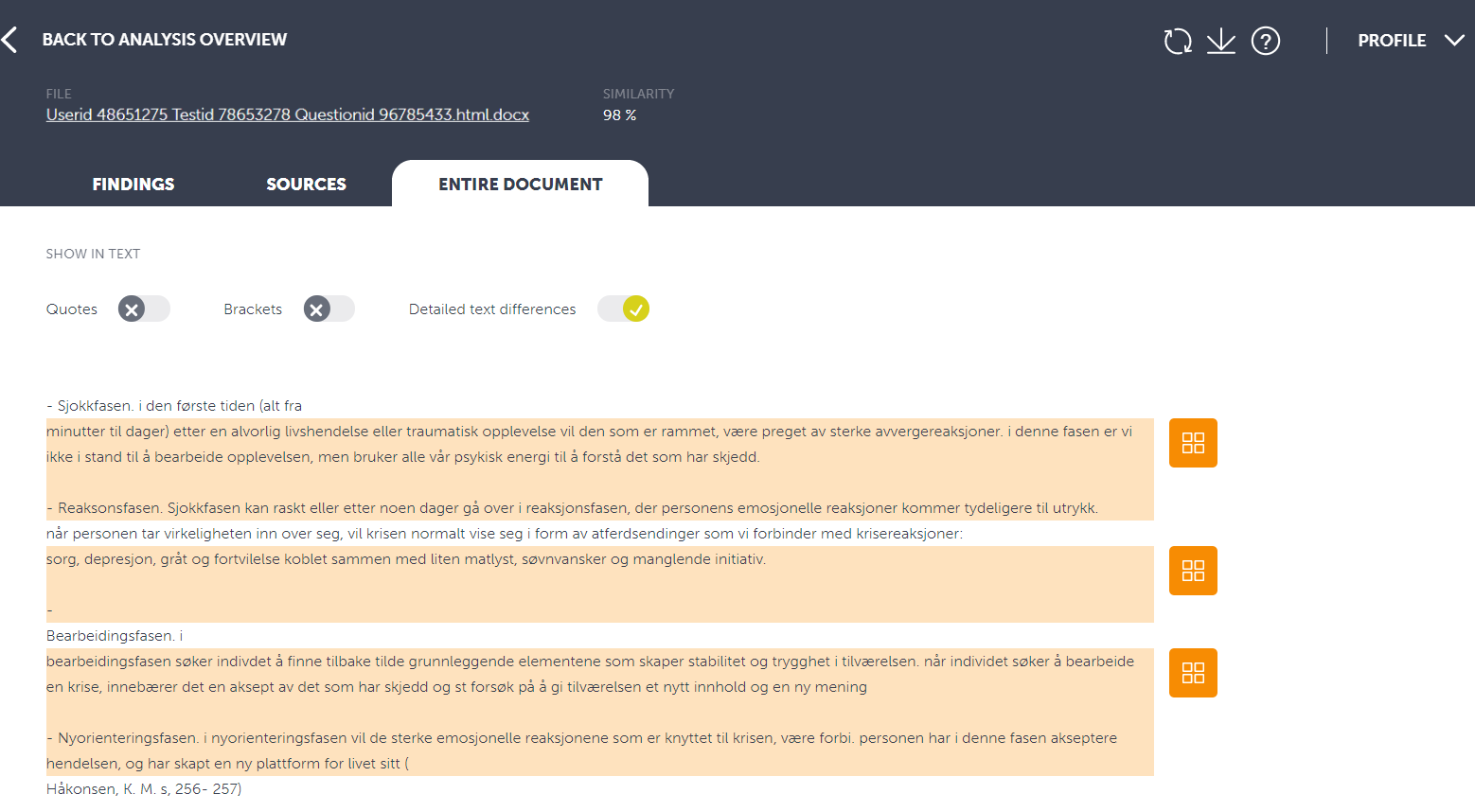Open source icon for sorg, depresjon passage
The width and height of the screenshot is (1475, 812).
tap(1193, 571)
